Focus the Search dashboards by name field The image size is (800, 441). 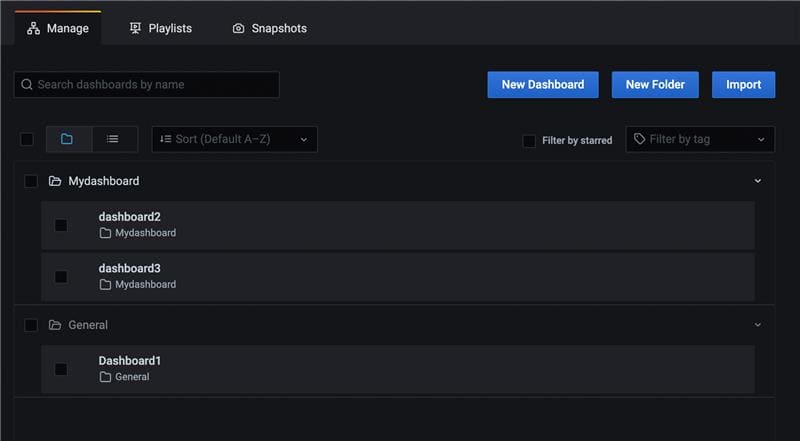click(x=147, y=85)
